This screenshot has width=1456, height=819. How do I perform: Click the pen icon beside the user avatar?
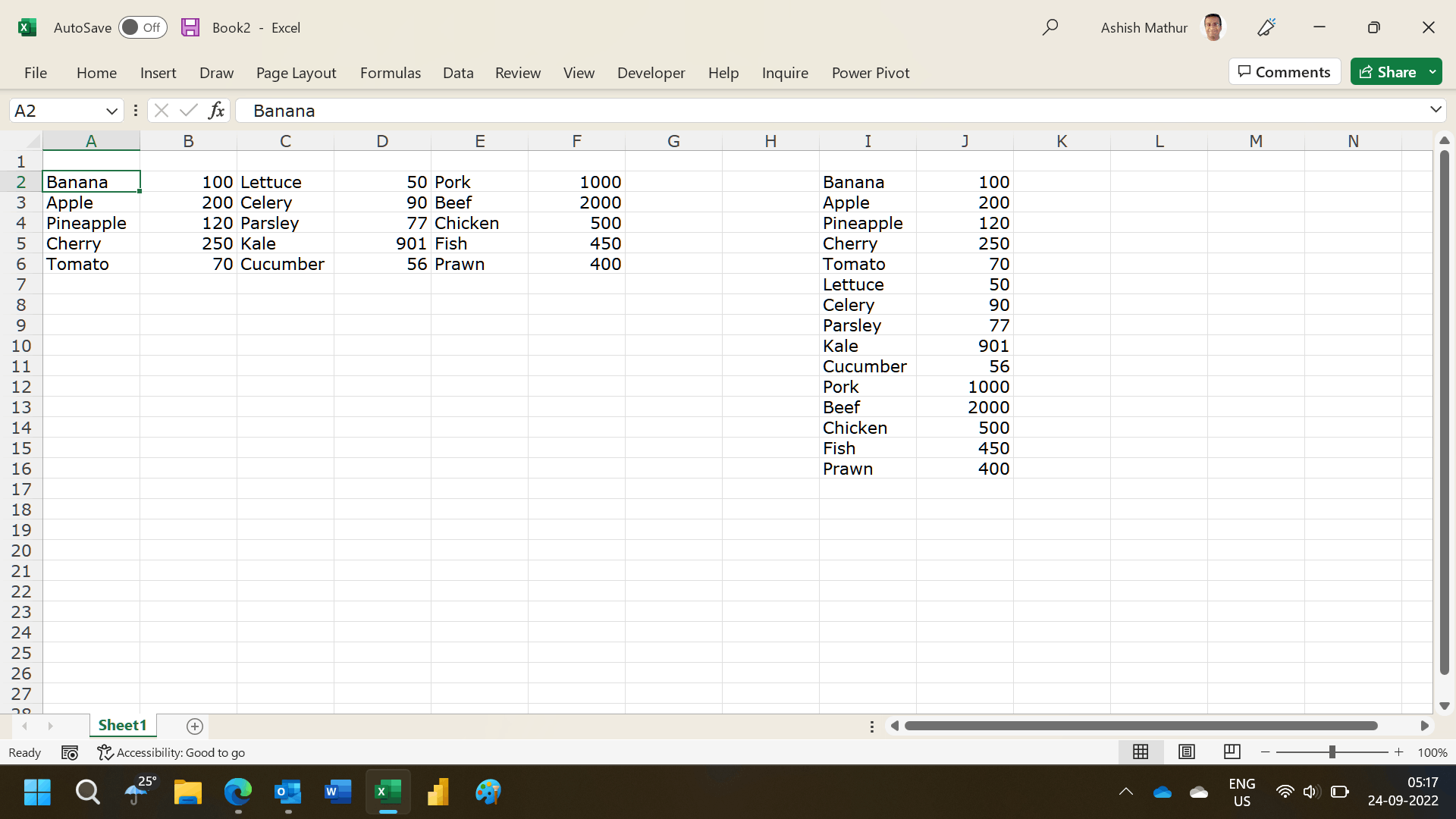pyautogui.click(x=1266, y=27)
